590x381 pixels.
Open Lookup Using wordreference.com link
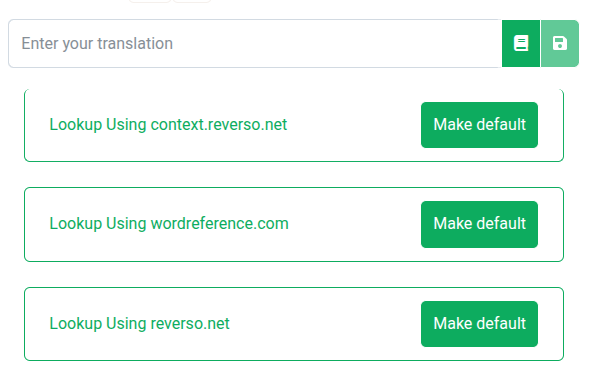(169, 223)
